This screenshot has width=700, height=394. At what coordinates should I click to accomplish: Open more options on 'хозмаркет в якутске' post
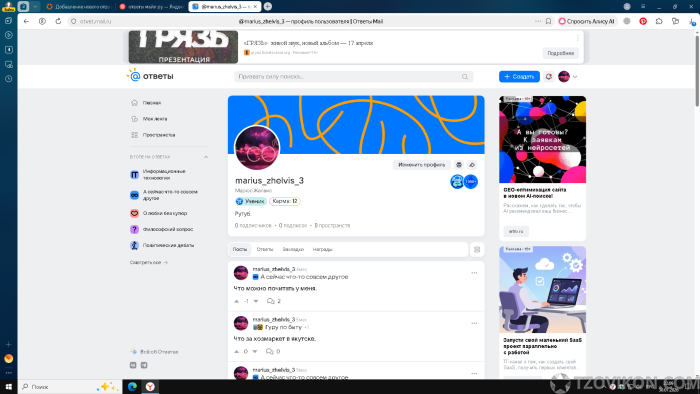click(474, 323)
